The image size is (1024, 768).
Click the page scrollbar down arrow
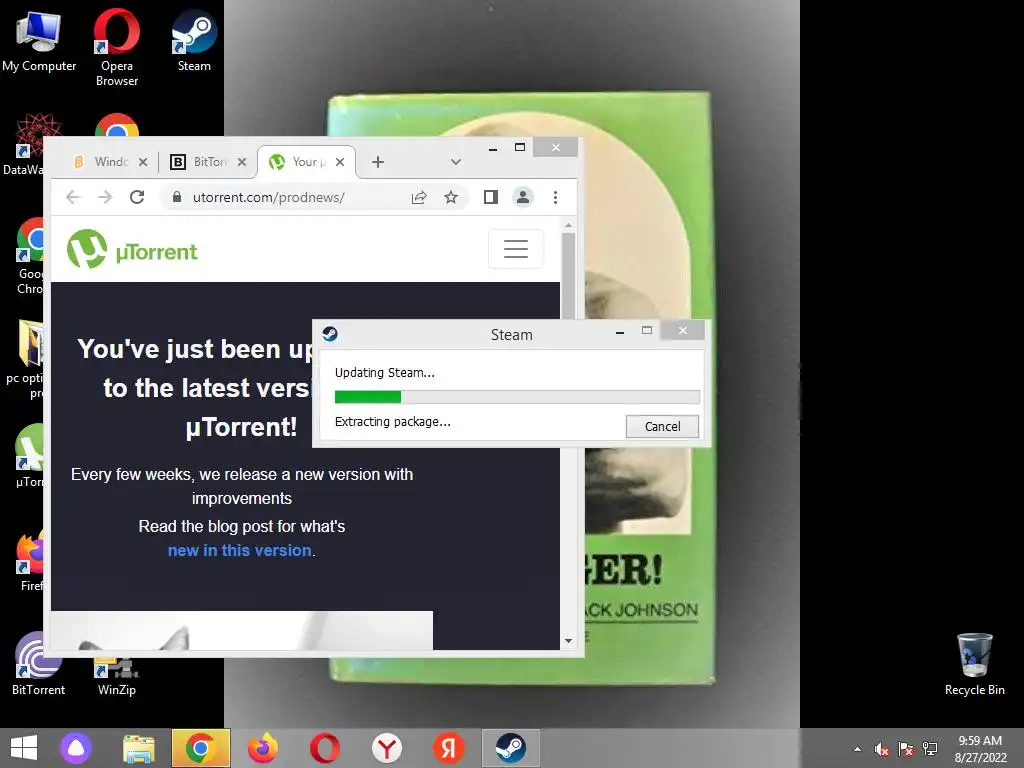(568, 641)
